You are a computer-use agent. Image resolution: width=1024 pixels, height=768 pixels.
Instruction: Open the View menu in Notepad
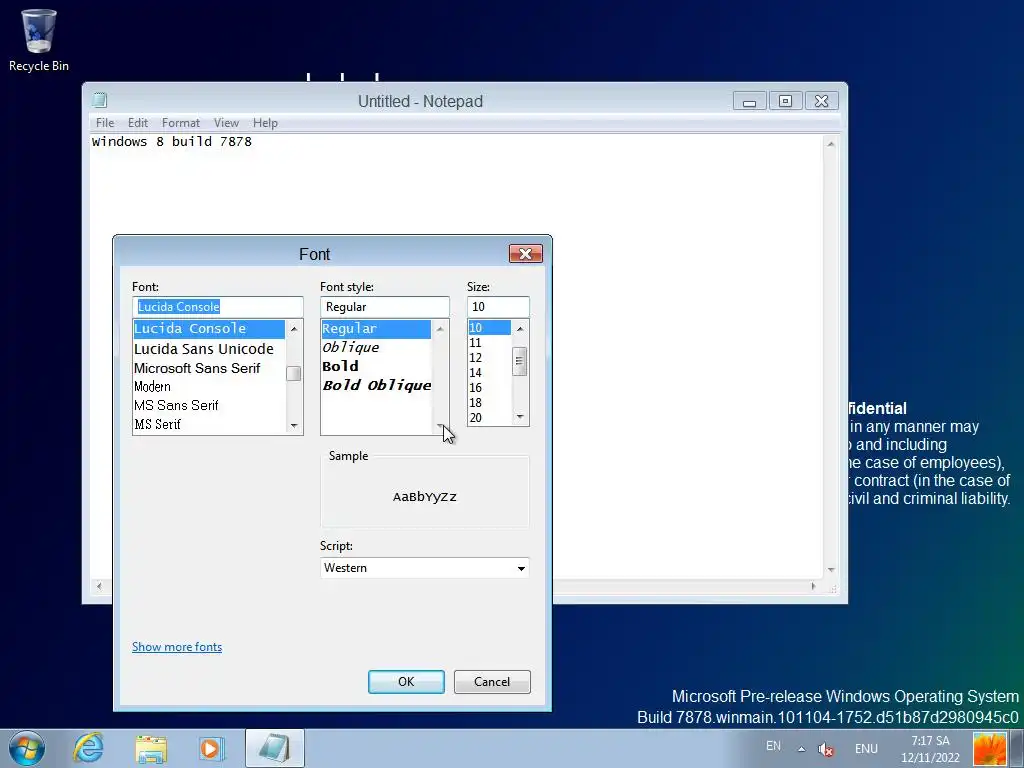coord(226,123)
